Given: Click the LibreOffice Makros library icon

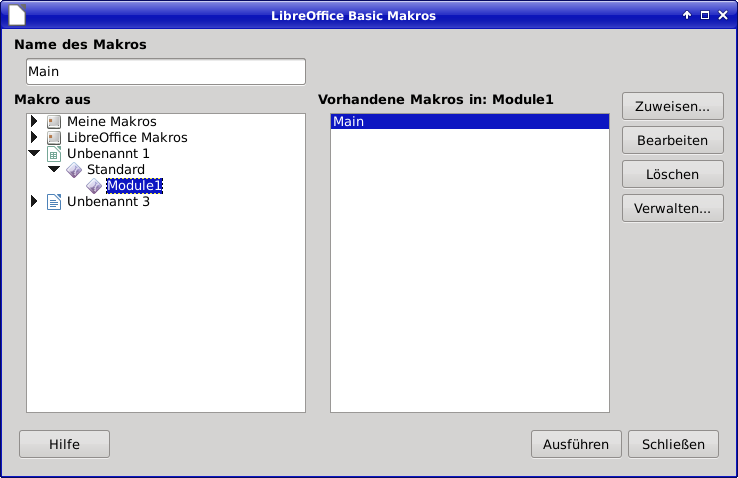Looking at the screenshot, I should tap(54, 138).
